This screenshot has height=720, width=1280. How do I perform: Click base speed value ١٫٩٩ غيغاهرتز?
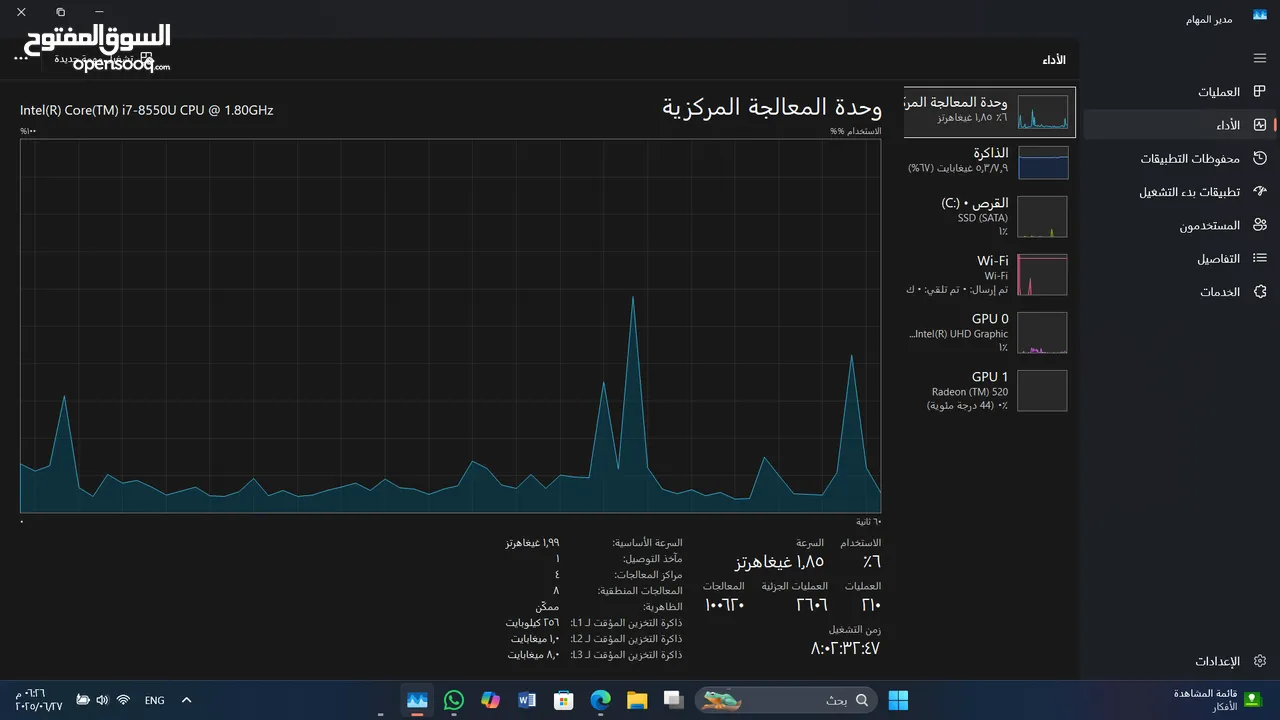pos(532,542)
